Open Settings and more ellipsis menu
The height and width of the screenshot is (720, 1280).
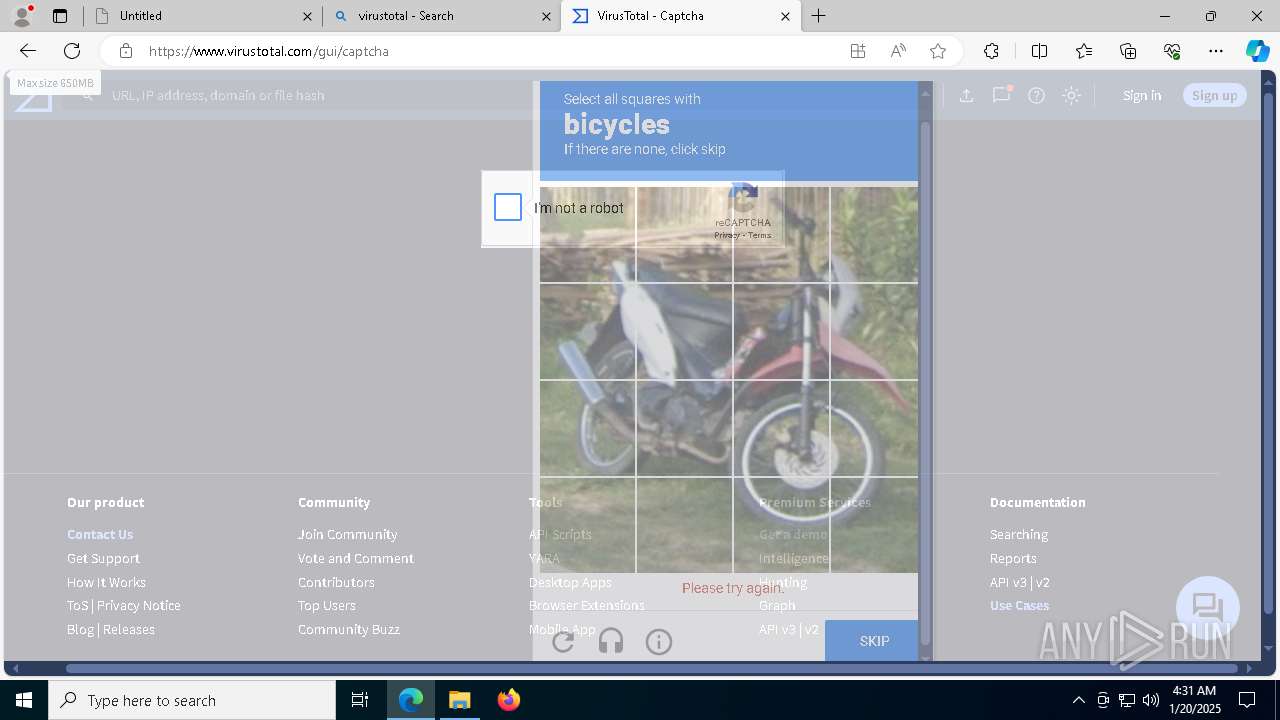pos(1216,51)
